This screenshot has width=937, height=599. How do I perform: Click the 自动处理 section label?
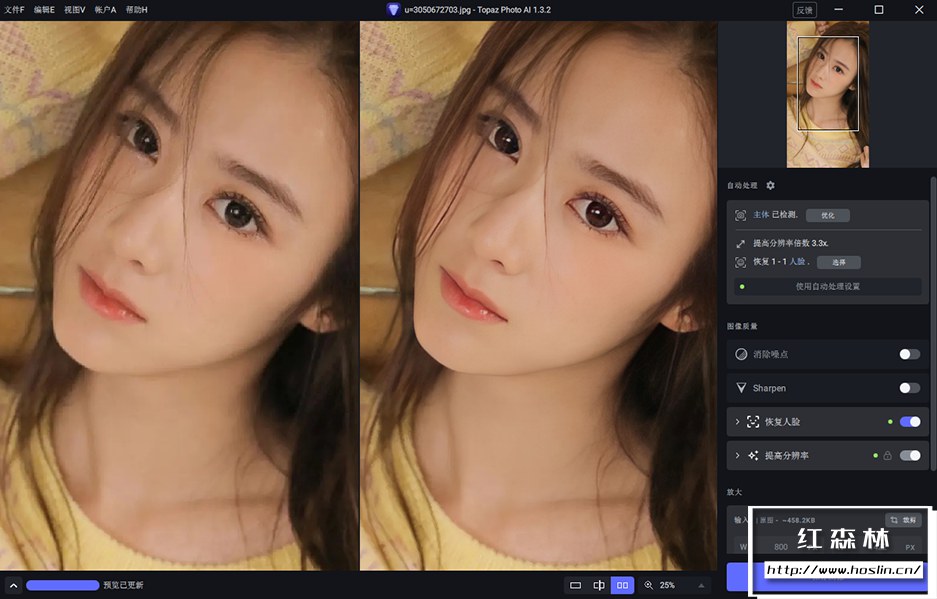click(742, 185)
